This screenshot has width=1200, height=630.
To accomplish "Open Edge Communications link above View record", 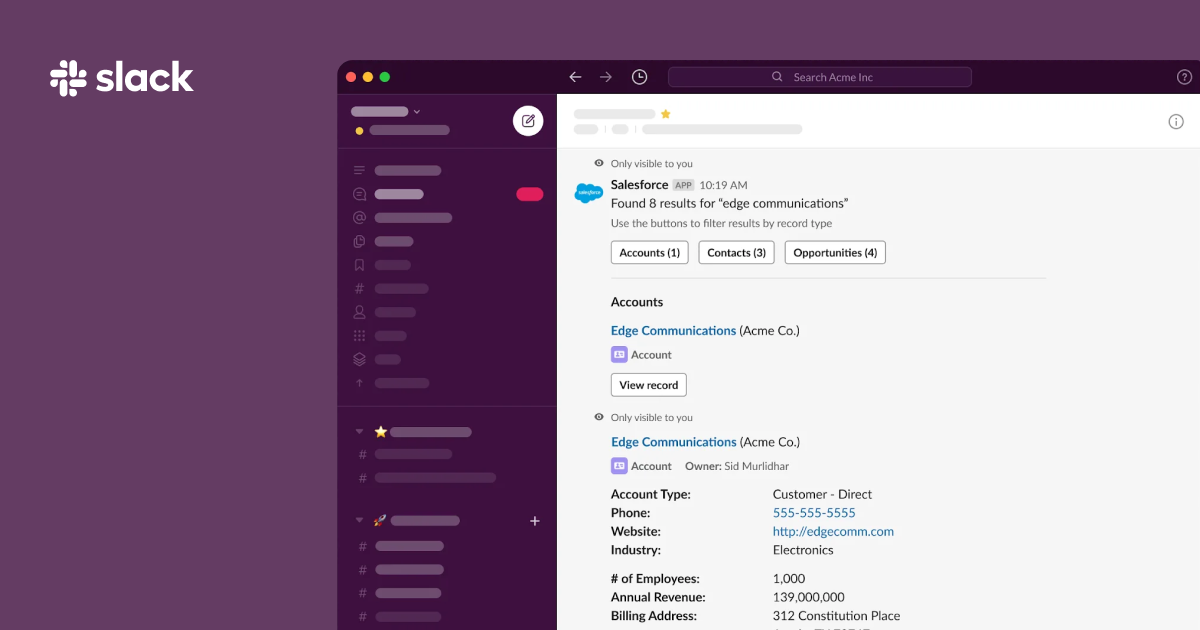I will (674, 330).
